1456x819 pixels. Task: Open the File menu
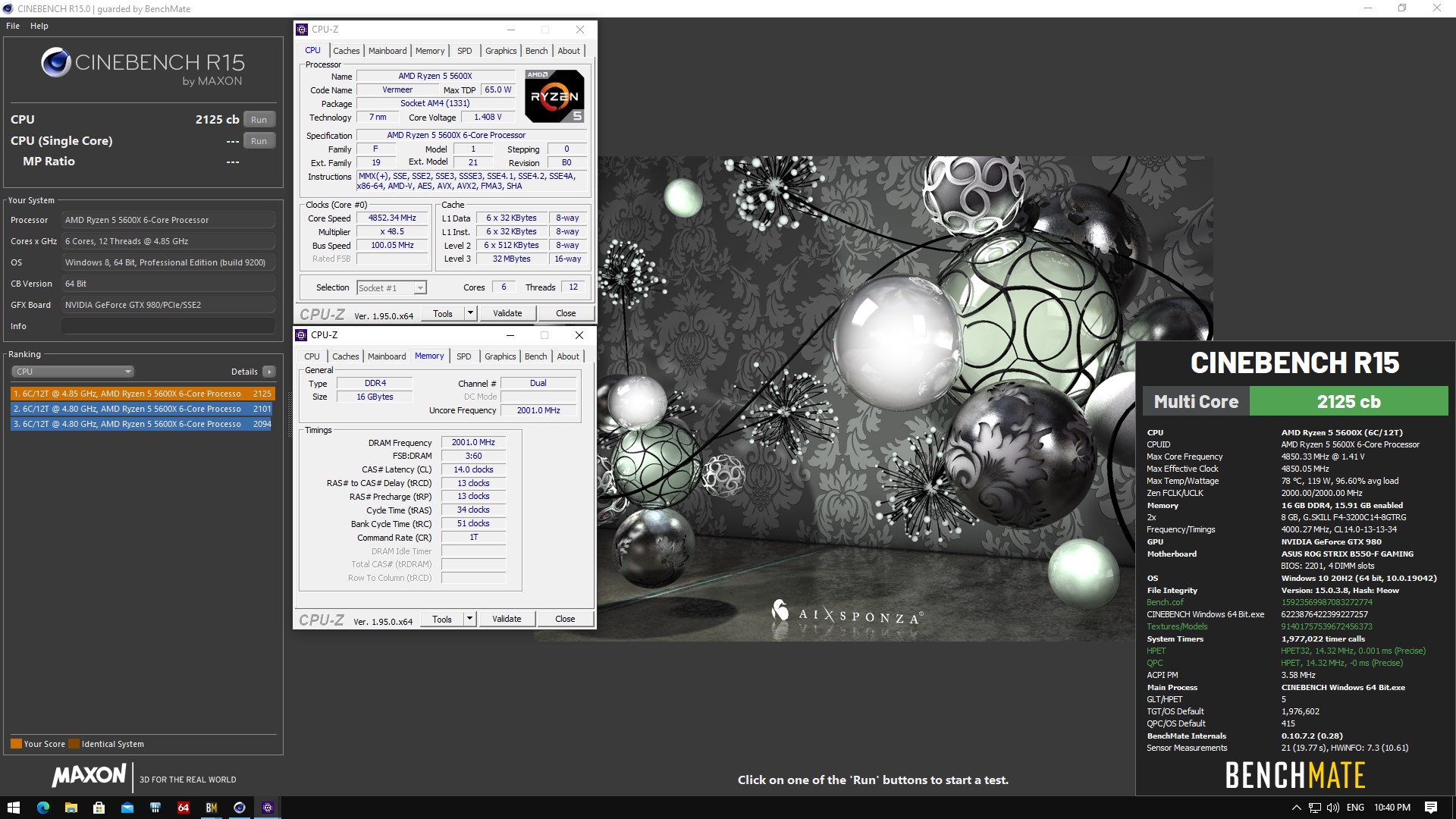click(13, 26)
